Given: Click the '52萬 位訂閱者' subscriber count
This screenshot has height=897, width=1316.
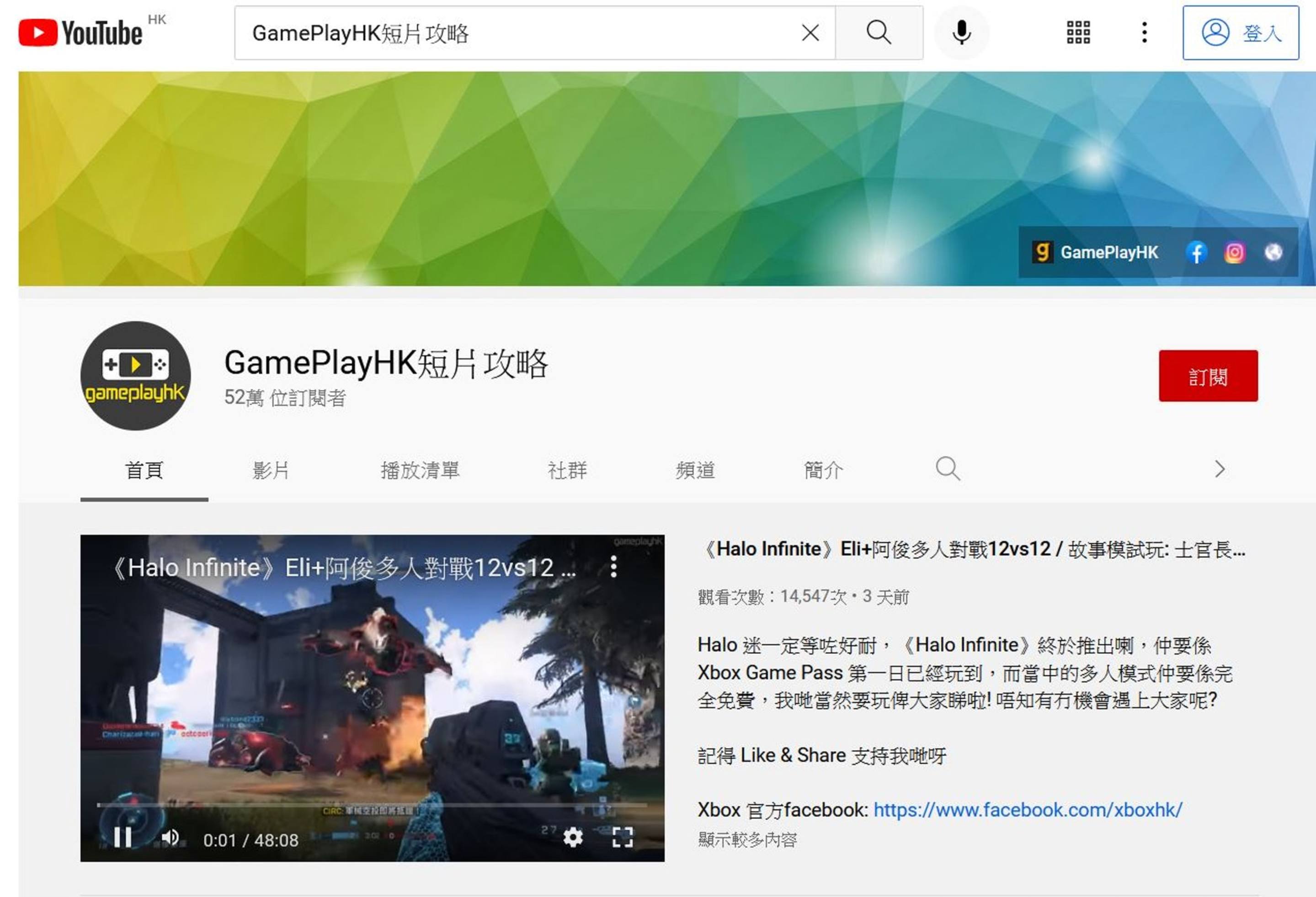Looking at the screenshot, I should 285,398.
